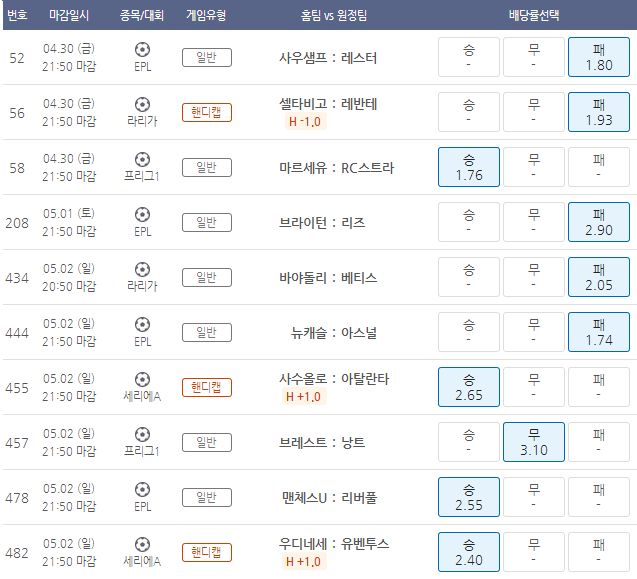Viewport: 637px width, 579px height.
Task: Click match text 마르세유 : RC스트라
Action: (x=336, y=168)
